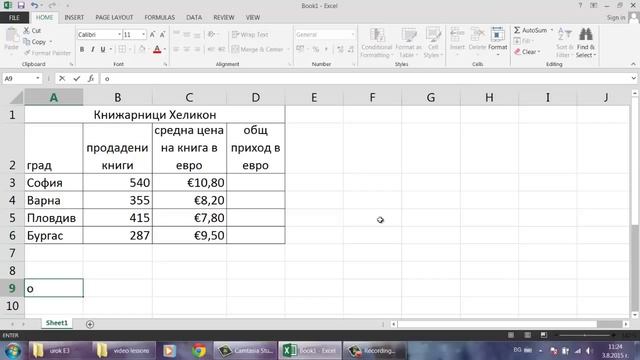
Task: Switch to the REVIEW ribbon tab
Action: tap(224, 18)
